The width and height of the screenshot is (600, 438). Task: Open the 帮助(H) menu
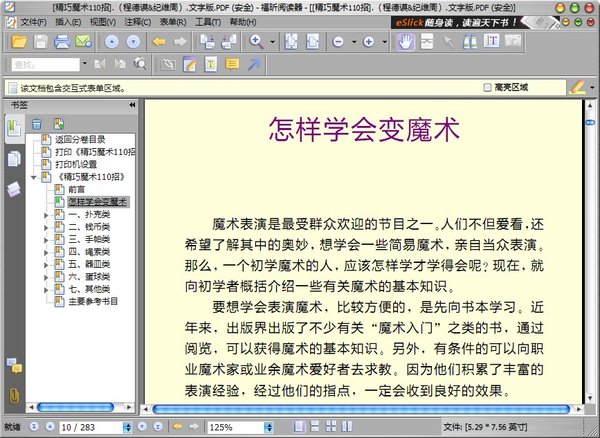(x=243, y=23)
